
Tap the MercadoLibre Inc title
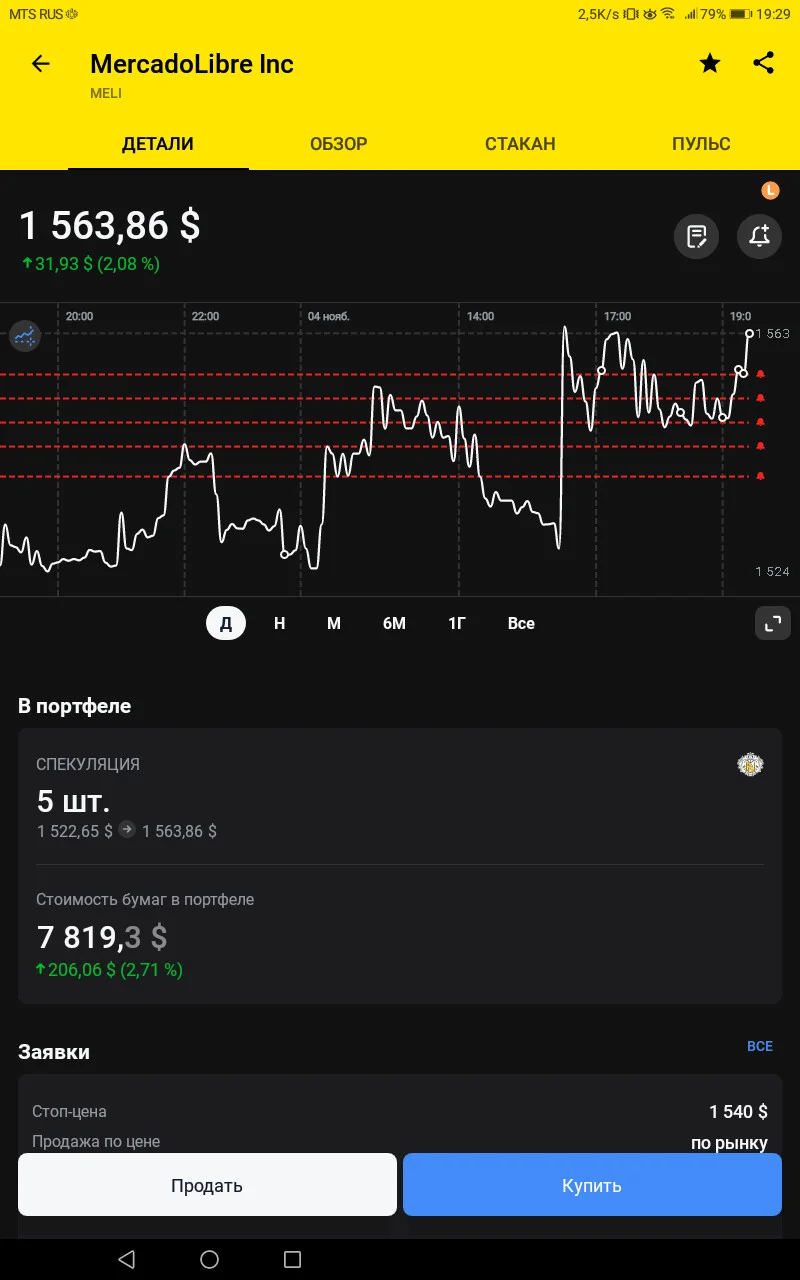[x=192, y=64]
